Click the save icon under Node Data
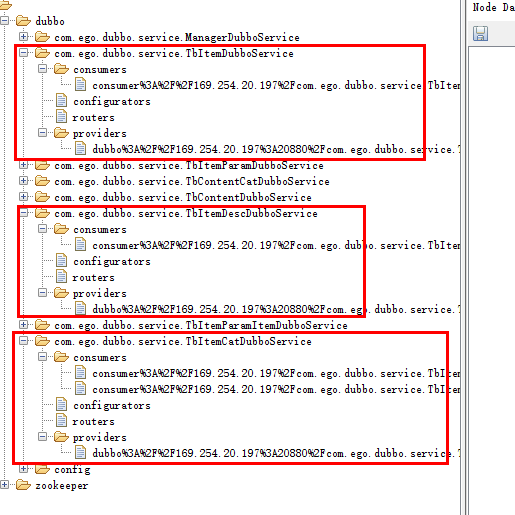The height and width of the screenshot is (515, 515). point(480,34)
